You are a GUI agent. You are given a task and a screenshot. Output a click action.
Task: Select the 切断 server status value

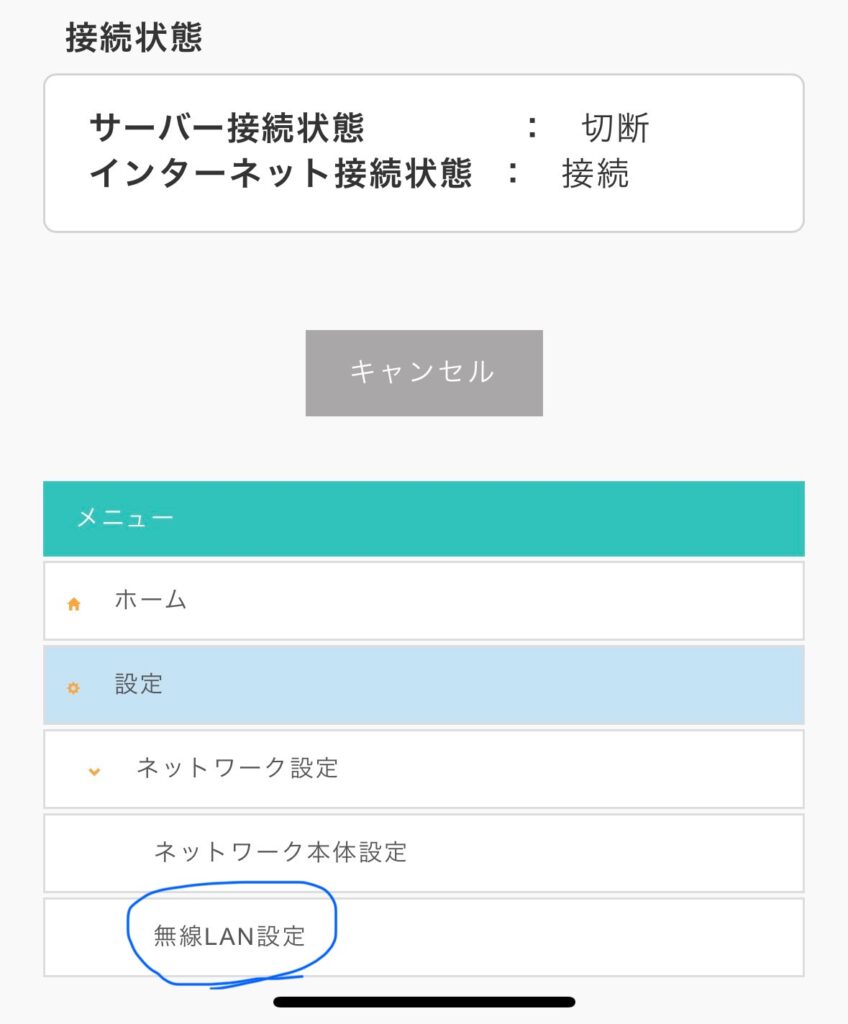coord(615,128)
